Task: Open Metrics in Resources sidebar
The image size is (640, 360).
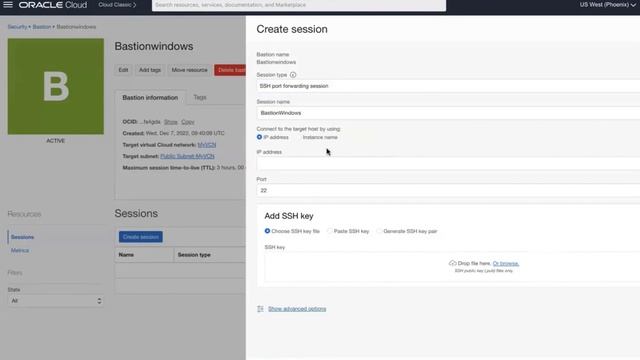Action: (x=20, y=251)
